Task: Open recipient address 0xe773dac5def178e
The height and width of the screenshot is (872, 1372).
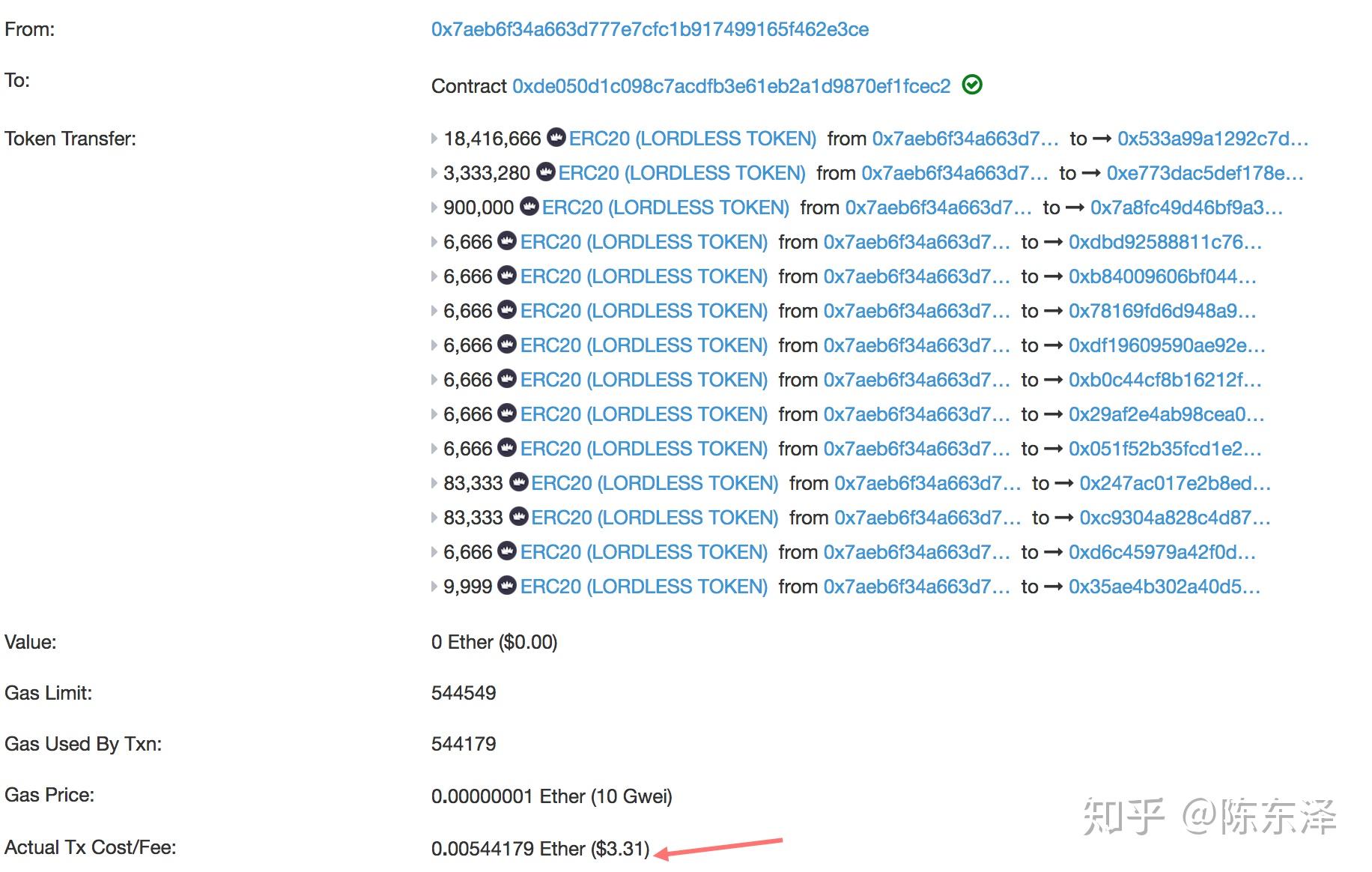Action: pos(1204,173)
